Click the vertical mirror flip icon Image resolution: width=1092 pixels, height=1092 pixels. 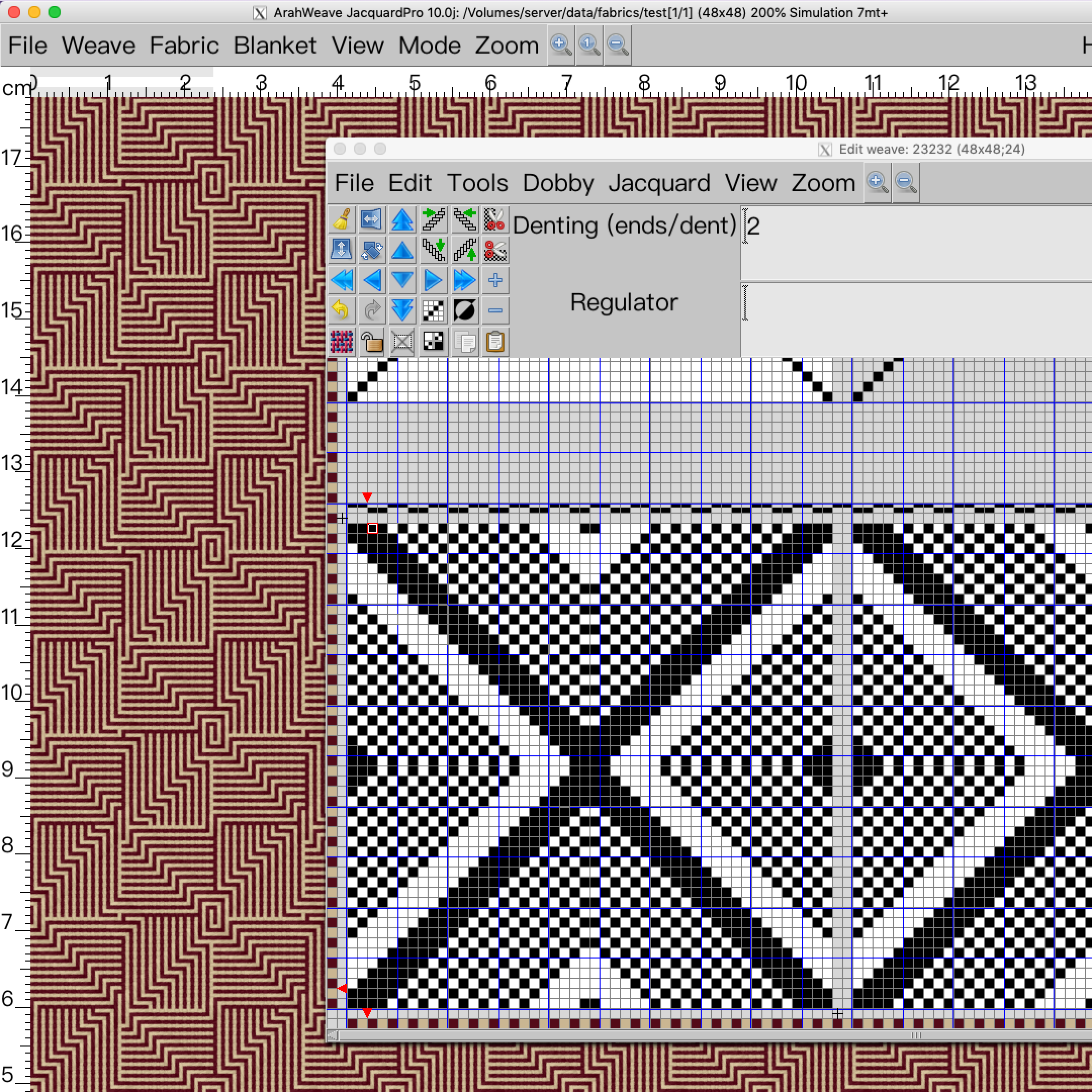(342, 250)
